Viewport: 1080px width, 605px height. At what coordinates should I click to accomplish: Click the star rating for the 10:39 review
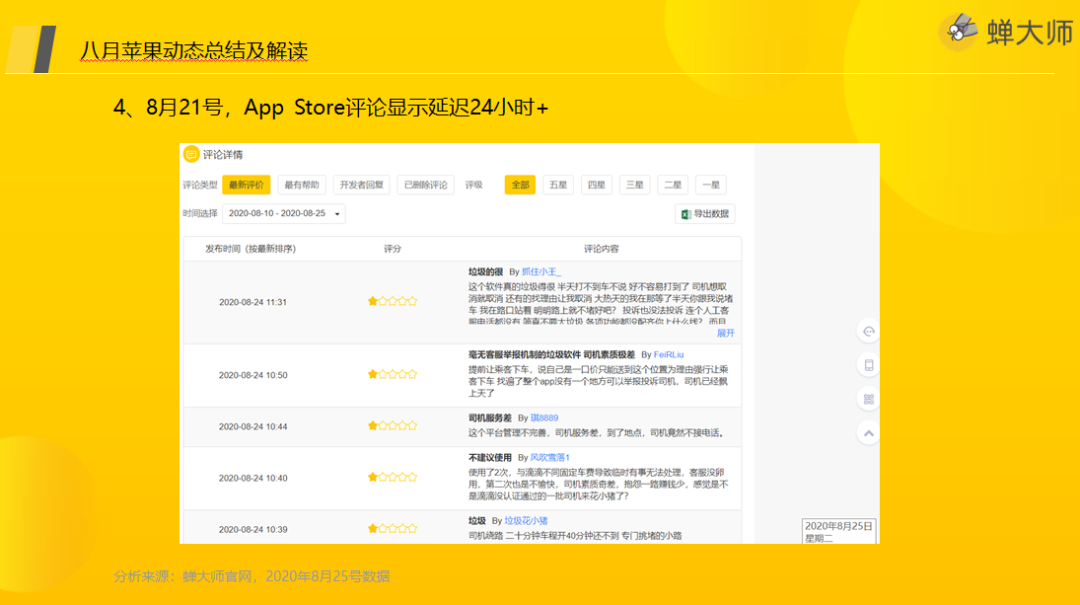[393, 529]
